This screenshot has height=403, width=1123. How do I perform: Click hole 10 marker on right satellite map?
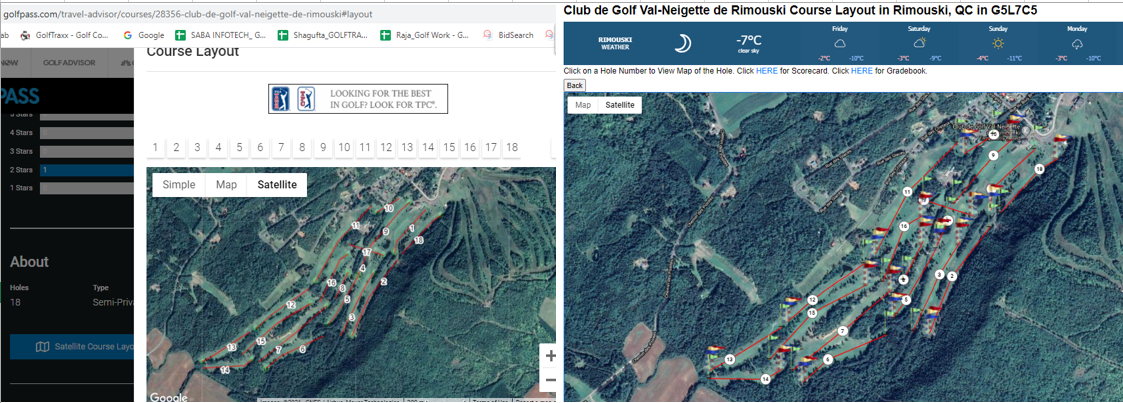tap(993, 134)
